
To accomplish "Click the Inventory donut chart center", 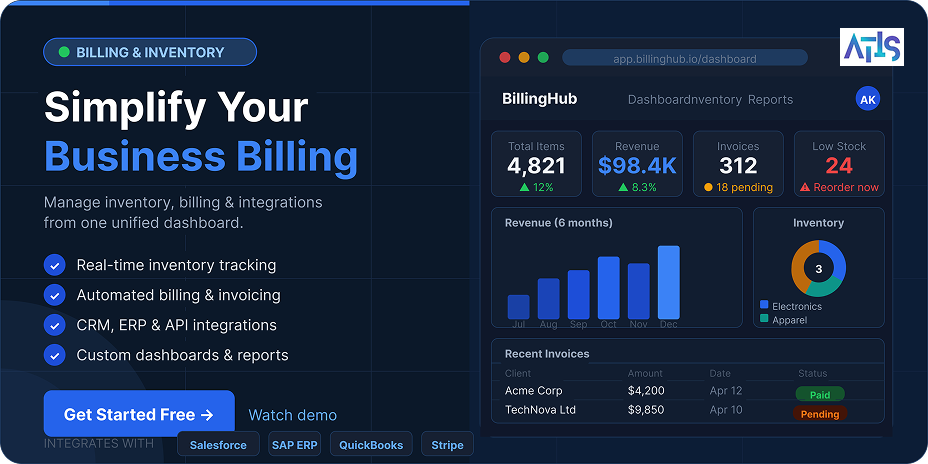I will (819, 269).
